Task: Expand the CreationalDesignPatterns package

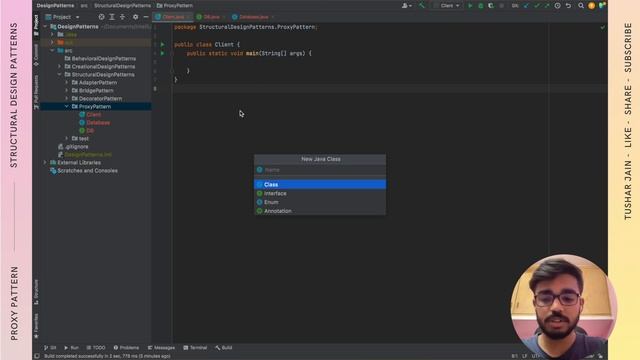Action: (x=60, y=67)
